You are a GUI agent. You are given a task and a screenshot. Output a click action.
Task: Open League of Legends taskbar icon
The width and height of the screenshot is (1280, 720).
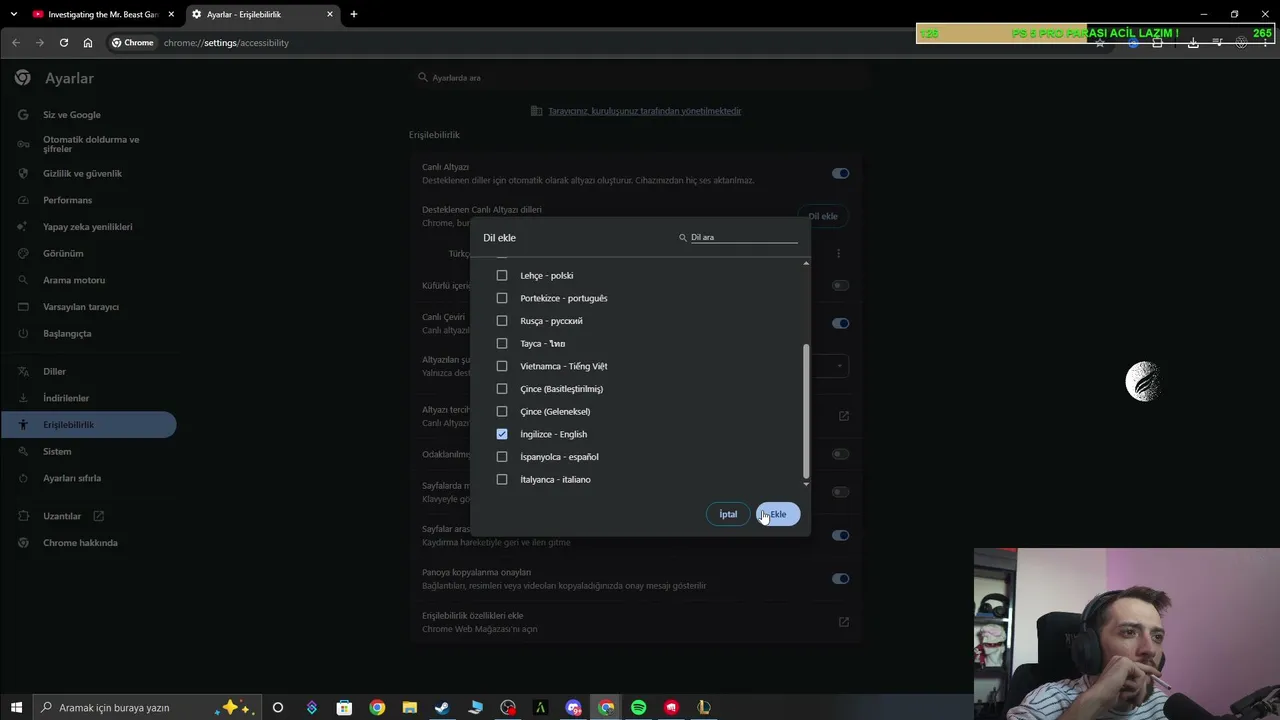[x=704, y=708]
